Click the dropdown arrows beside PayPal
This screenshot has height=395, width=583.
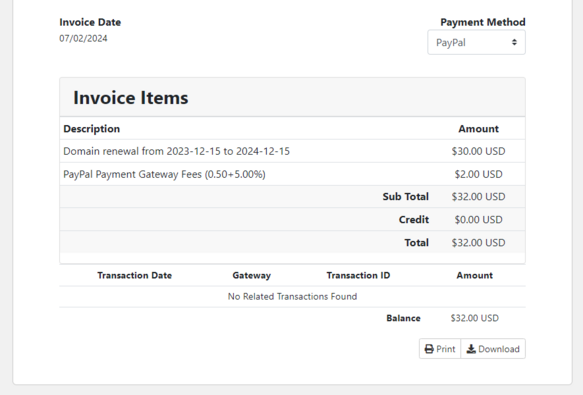(514, 42)
